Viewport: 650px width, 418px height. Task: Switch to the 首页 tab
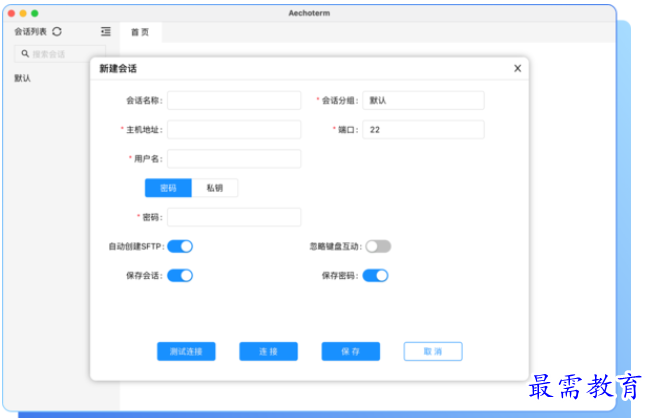click(140, 32)
